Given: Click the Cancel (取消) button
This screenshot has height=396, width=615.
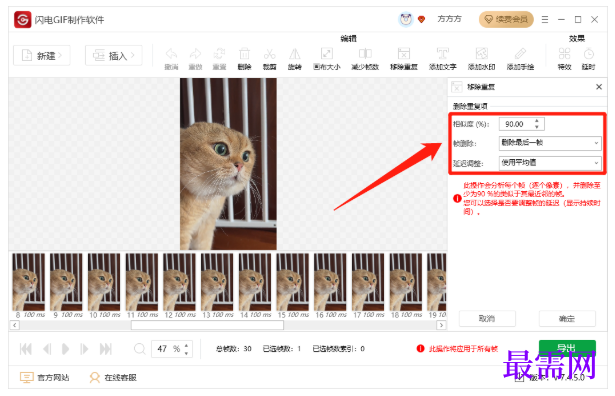Looking at the screenshot, I should pos(487,319).
